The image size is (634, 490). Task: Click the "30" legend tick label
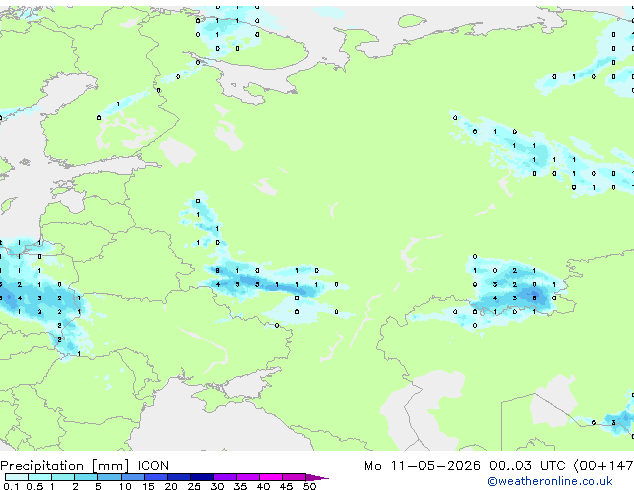(x=217, y=486)
